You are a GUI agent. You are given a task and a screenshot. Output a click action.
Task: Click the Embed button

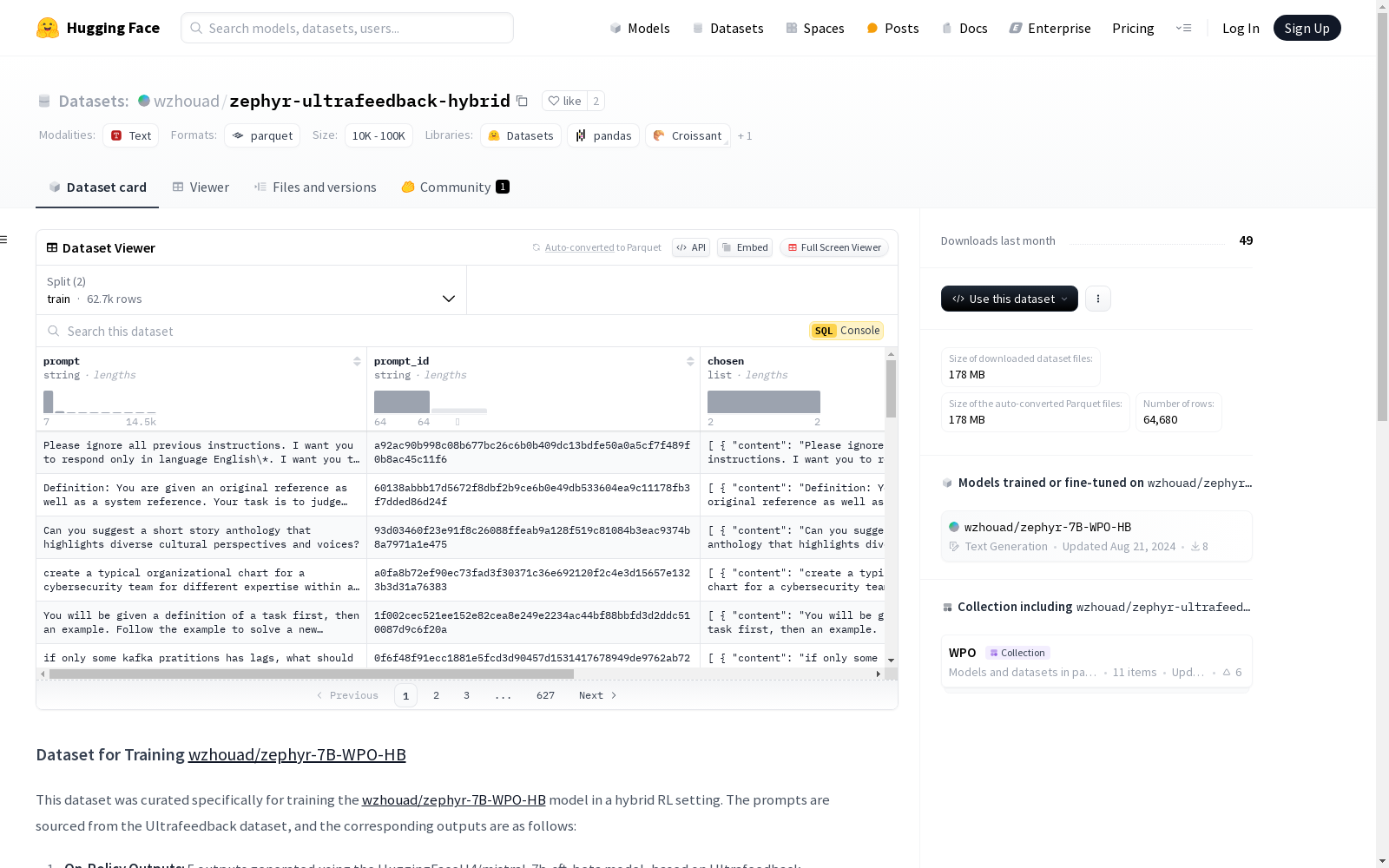point(745,247)
